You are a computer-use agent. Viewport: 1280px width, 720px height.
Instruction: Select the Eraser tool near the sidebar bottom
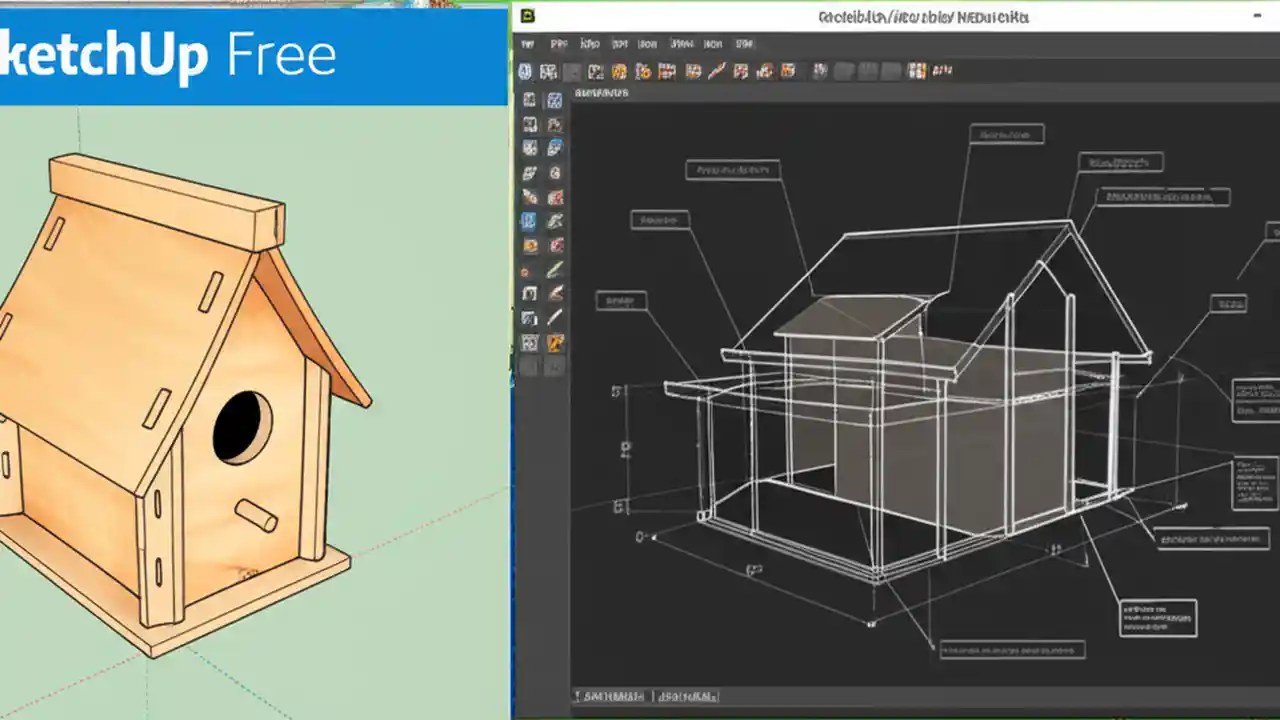pyautogui.click(x=530, y=318)
